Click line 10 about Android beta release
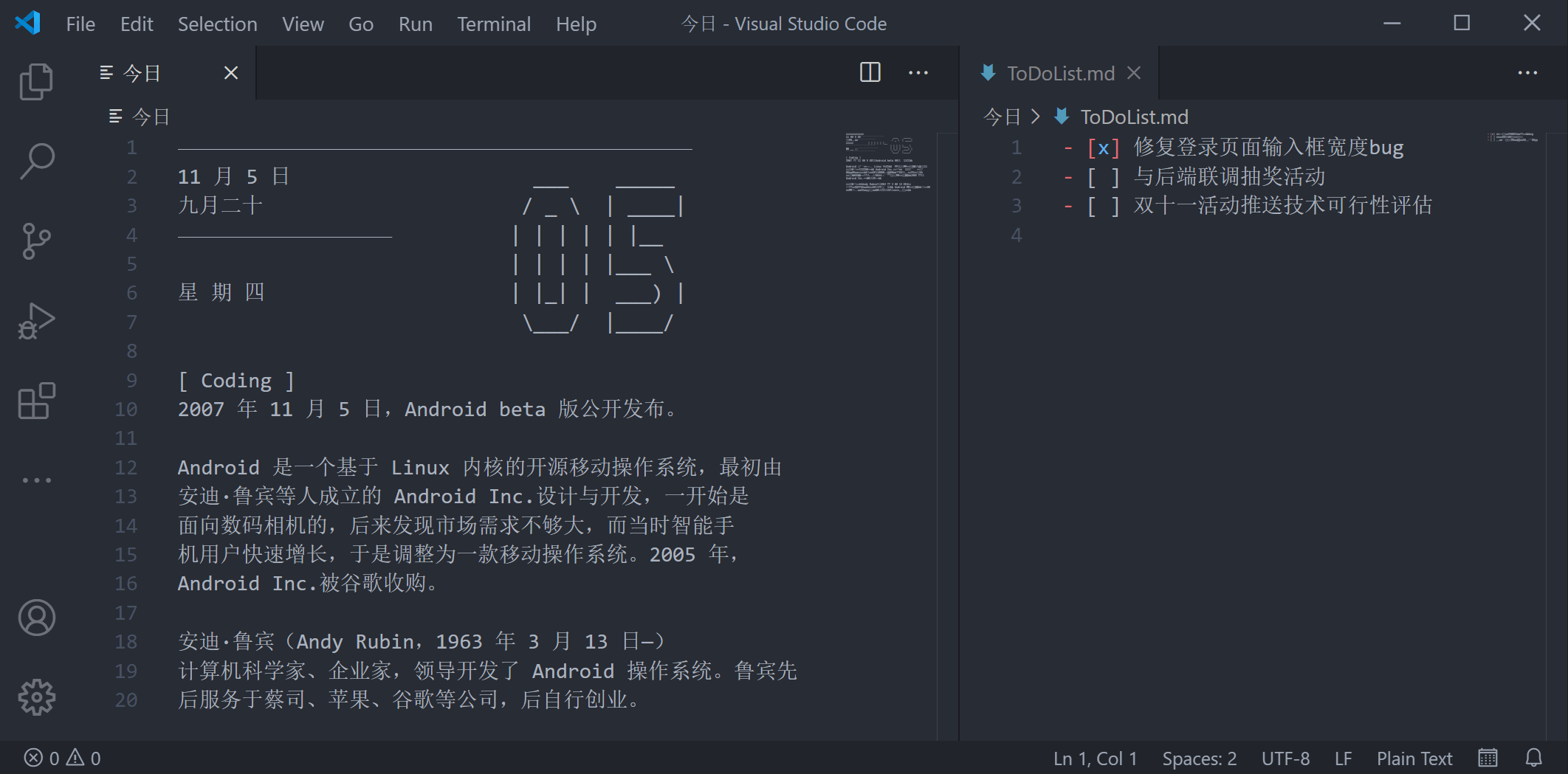 [x=428, y=410]
